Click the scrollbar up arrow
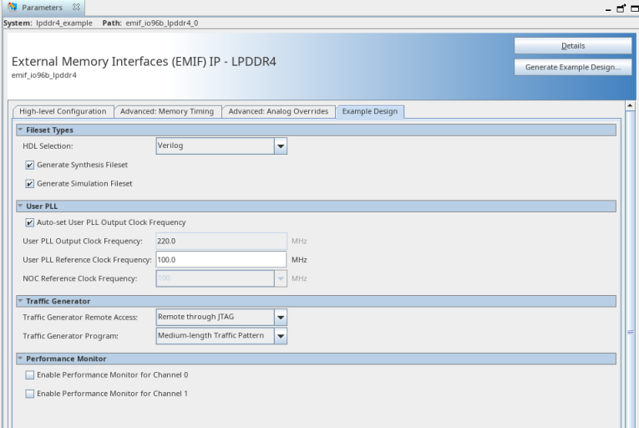The width and height of the screenshot is (639, 428). (630, 106)
